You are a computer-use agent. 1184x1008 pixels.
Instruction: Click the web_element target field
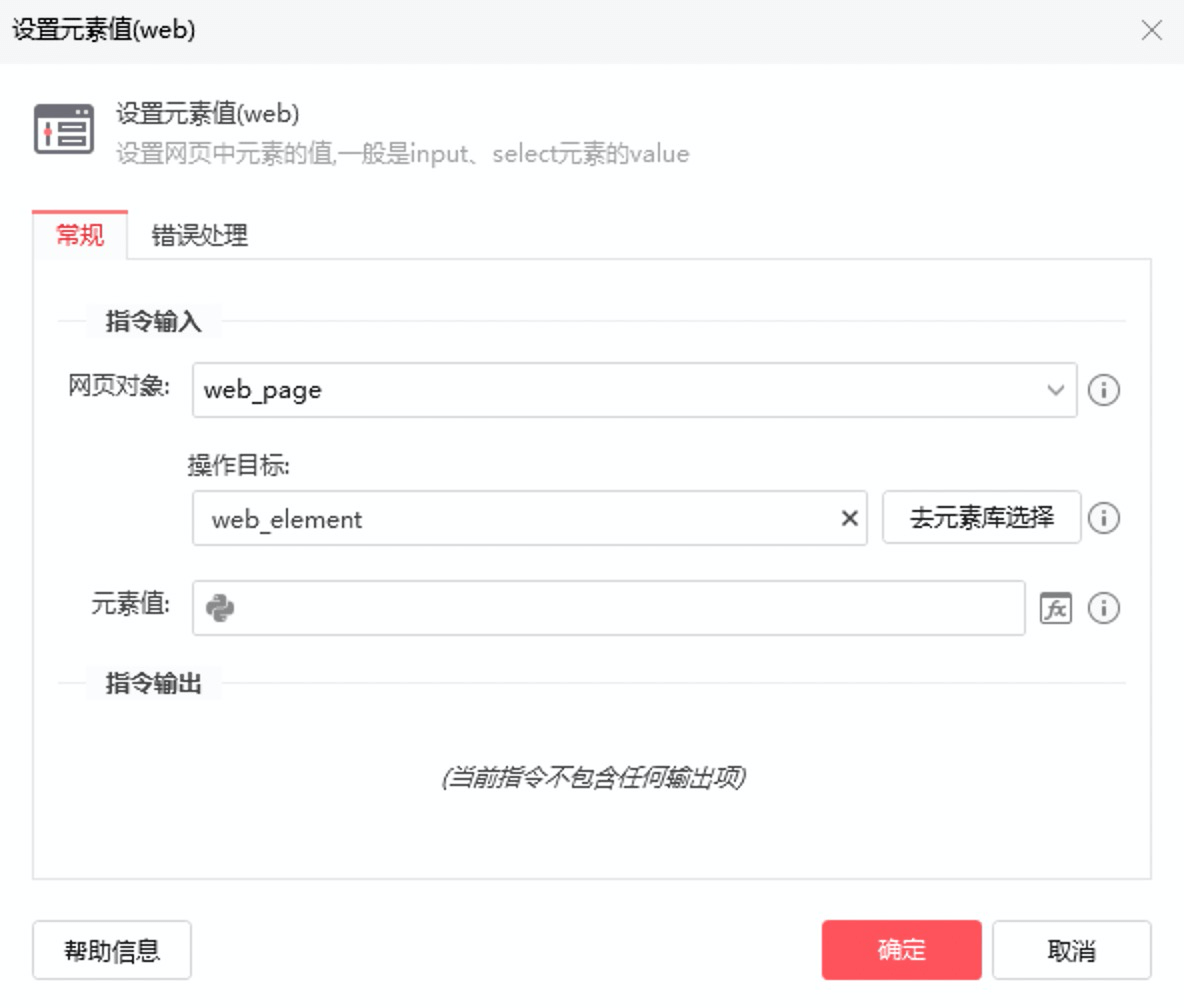pyautogui.click(x=529, y=518)
